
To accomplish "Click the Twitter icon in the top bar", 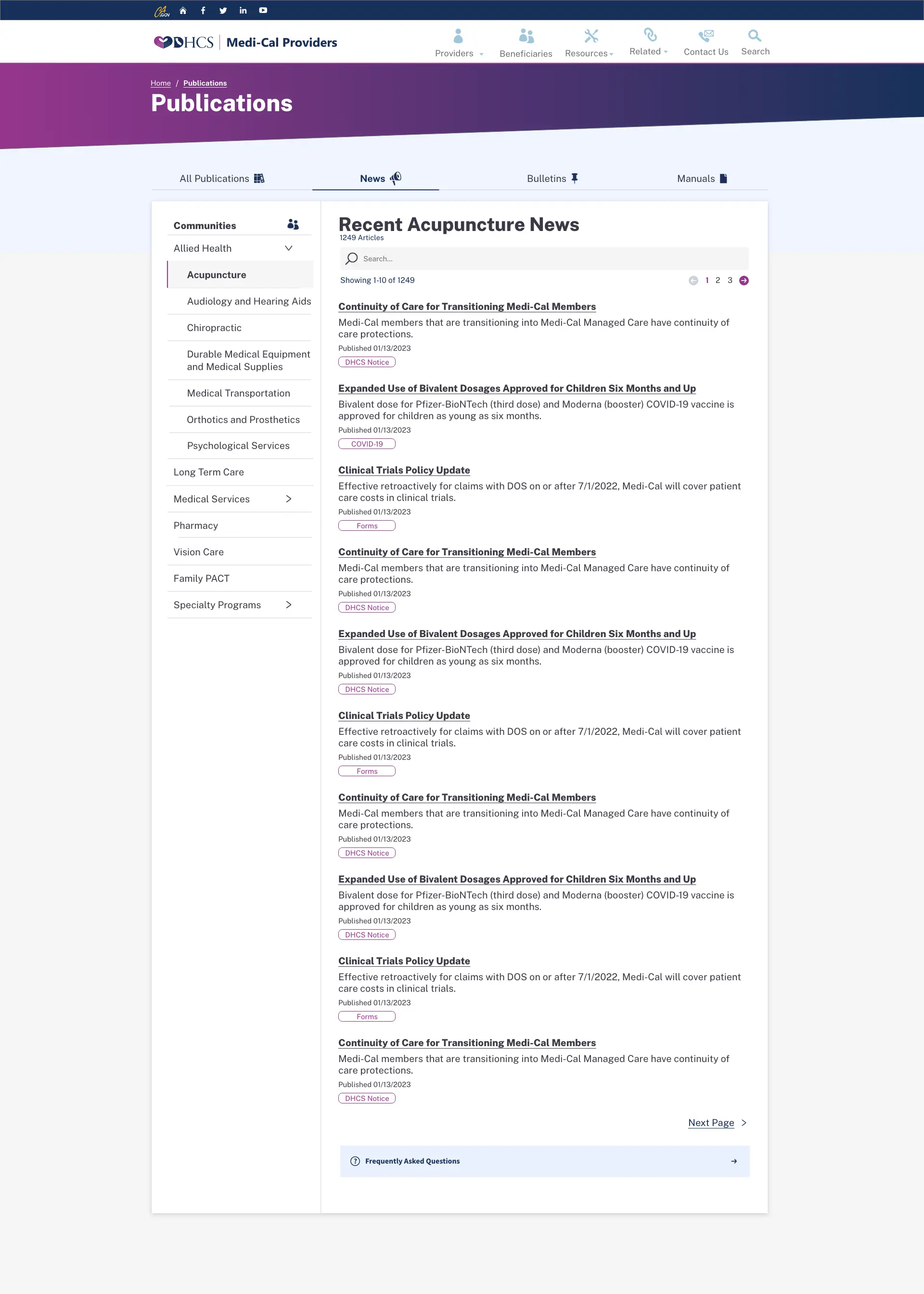I will 223,10.
